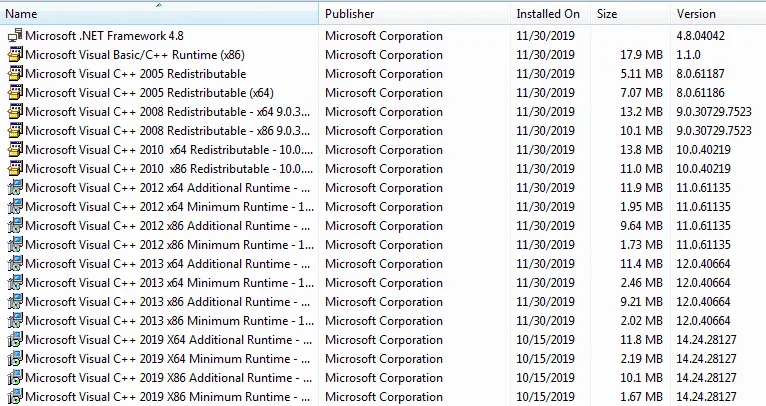Click the icon for Visual C++ 2008 Redistributable x64
The image size is (766, 406).
pos(15,112)
